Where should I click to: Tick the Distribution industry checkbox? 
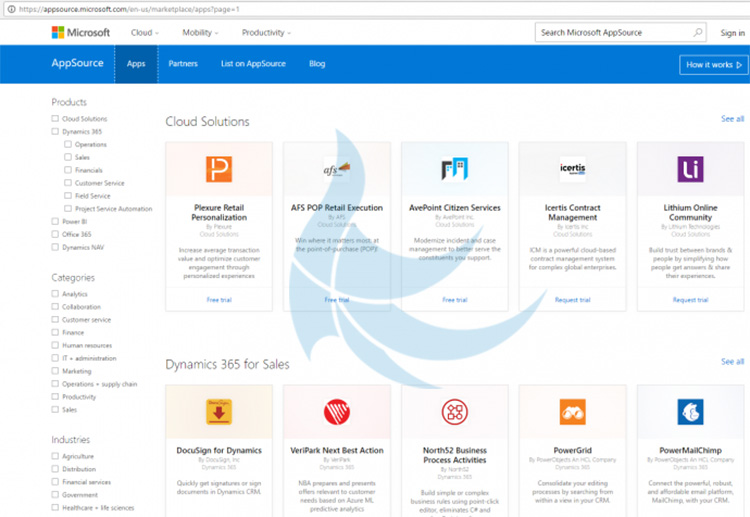click(x=55, y=469)
